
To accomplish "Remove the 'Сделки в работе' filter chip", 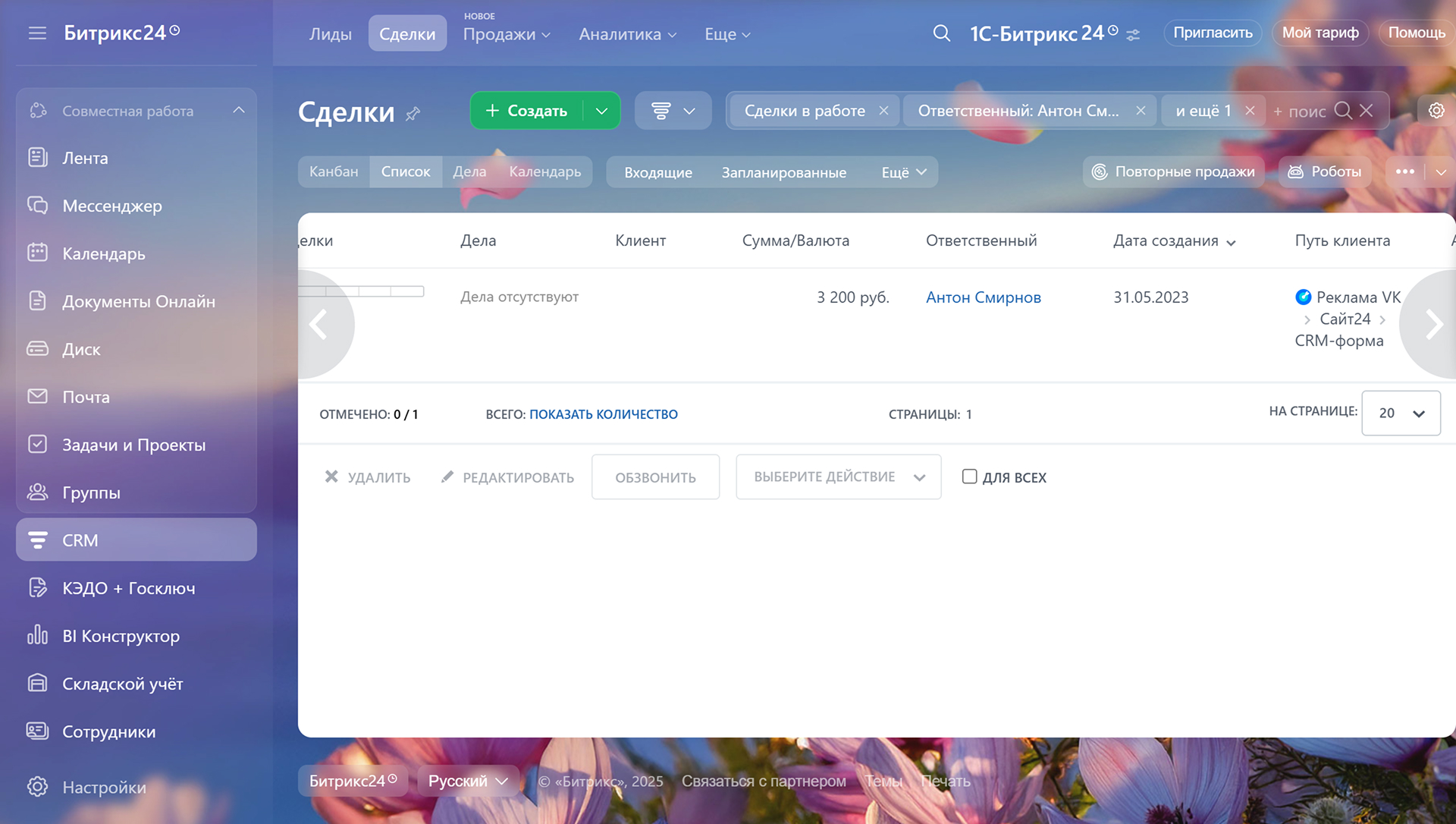I will (883, 111).
